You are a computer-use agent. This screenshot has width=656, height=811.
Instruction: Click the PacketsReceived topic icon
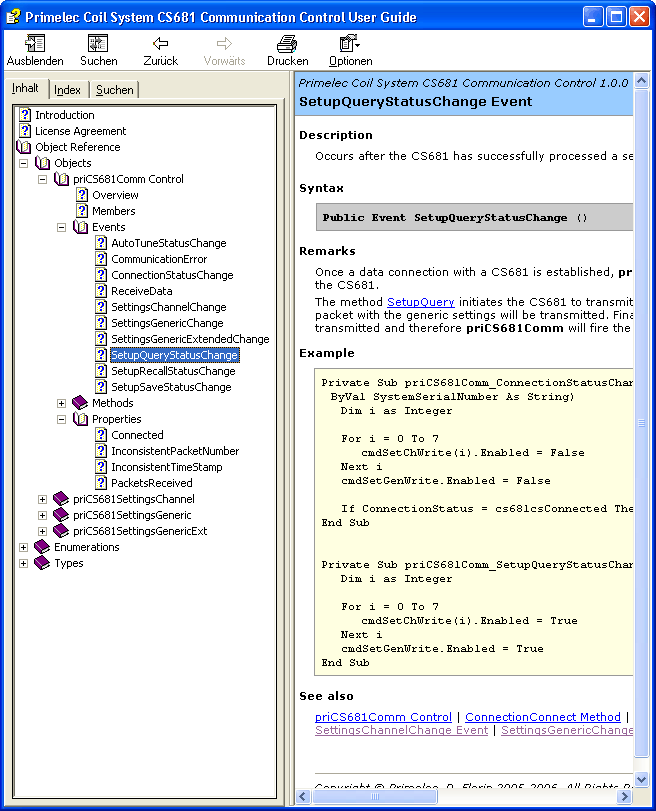(x=101, y=483)
